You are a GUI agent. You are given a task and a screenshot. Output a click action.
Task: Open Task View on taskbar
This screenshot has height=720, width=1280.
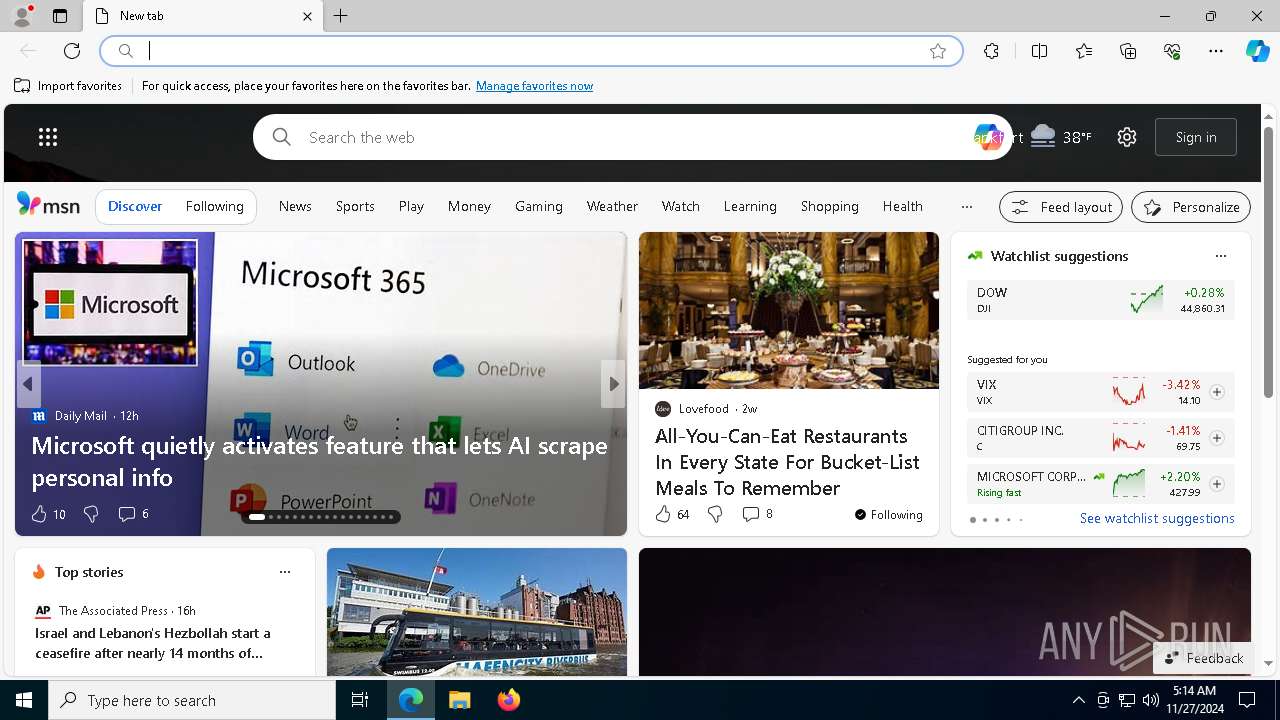coord(360,700)
